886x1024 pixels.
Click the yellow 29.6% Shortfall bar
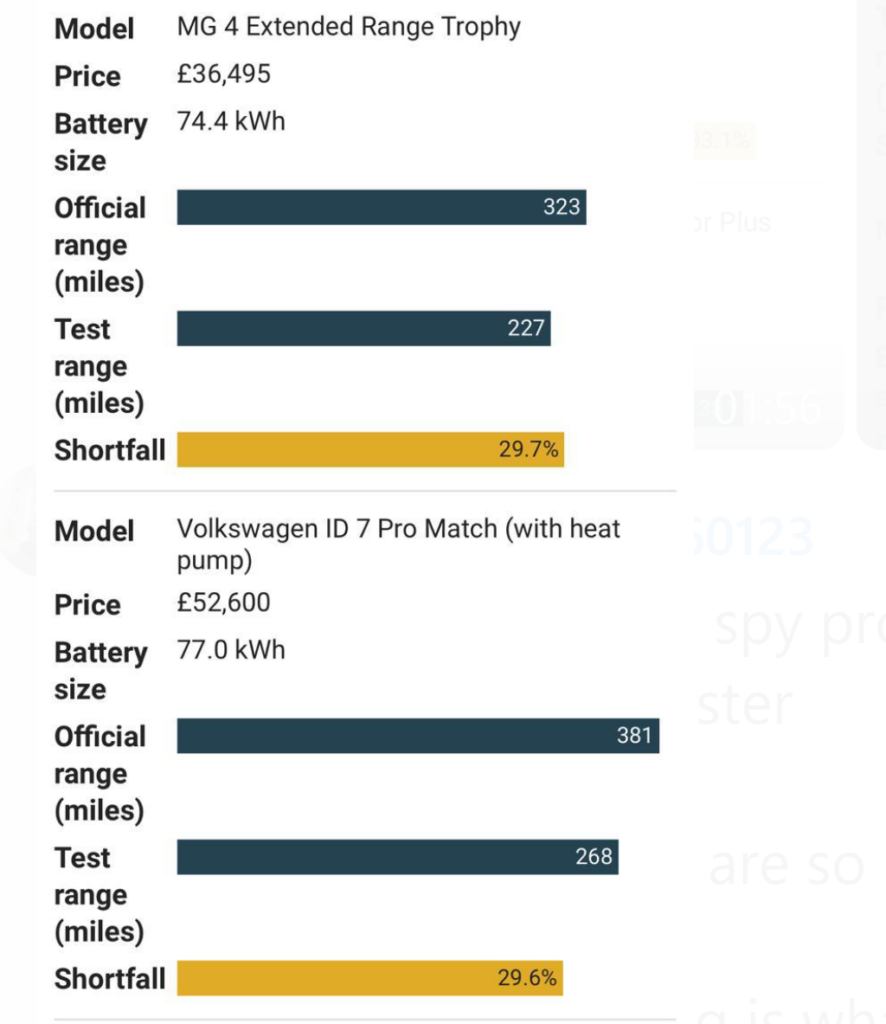click(370, 978)
